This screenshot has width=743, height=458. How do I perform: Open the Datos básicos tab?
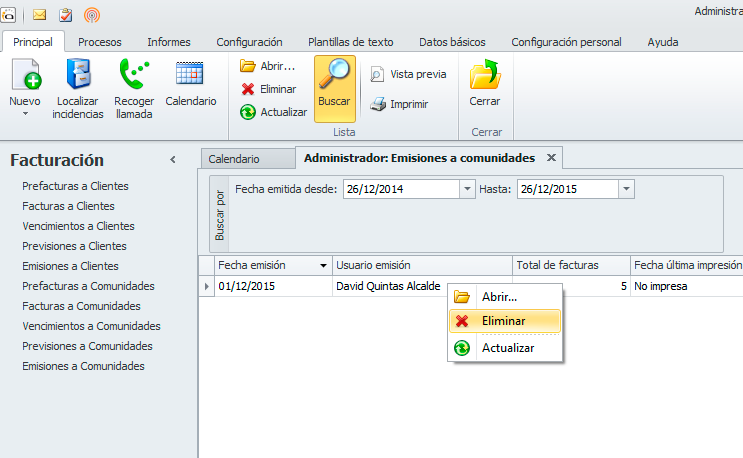pyautogui.click(x=452, y=42)
